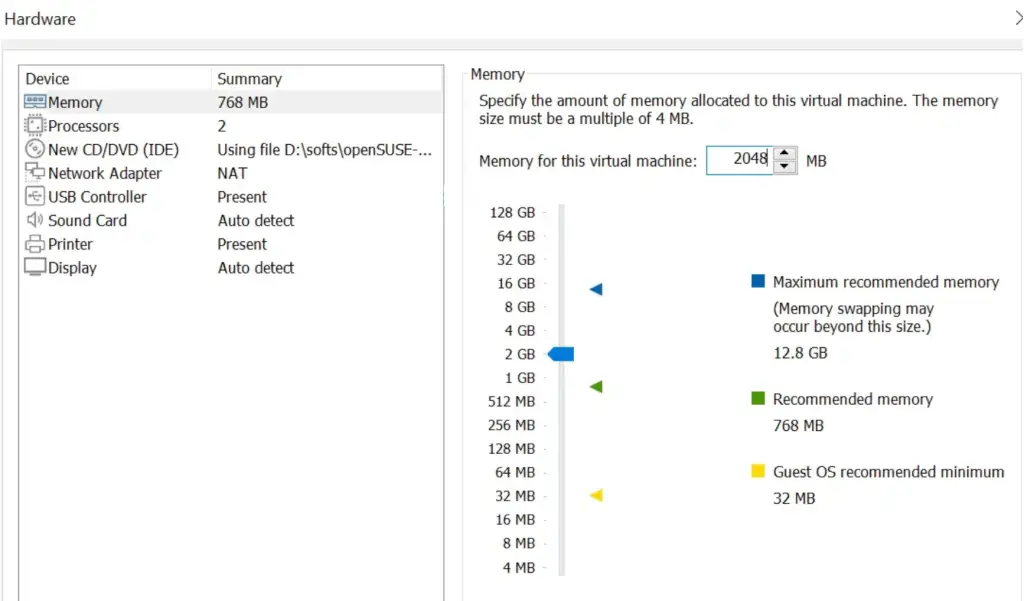Select the New CD/DVD (IDE) disc icon
The height and width of the screenshot is (601, 1024).
pos(35,149)
